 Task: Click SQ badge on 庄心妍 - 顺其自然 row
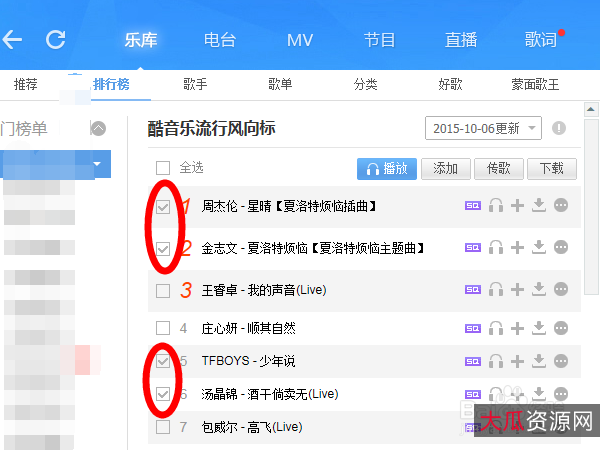pos(473,329)
